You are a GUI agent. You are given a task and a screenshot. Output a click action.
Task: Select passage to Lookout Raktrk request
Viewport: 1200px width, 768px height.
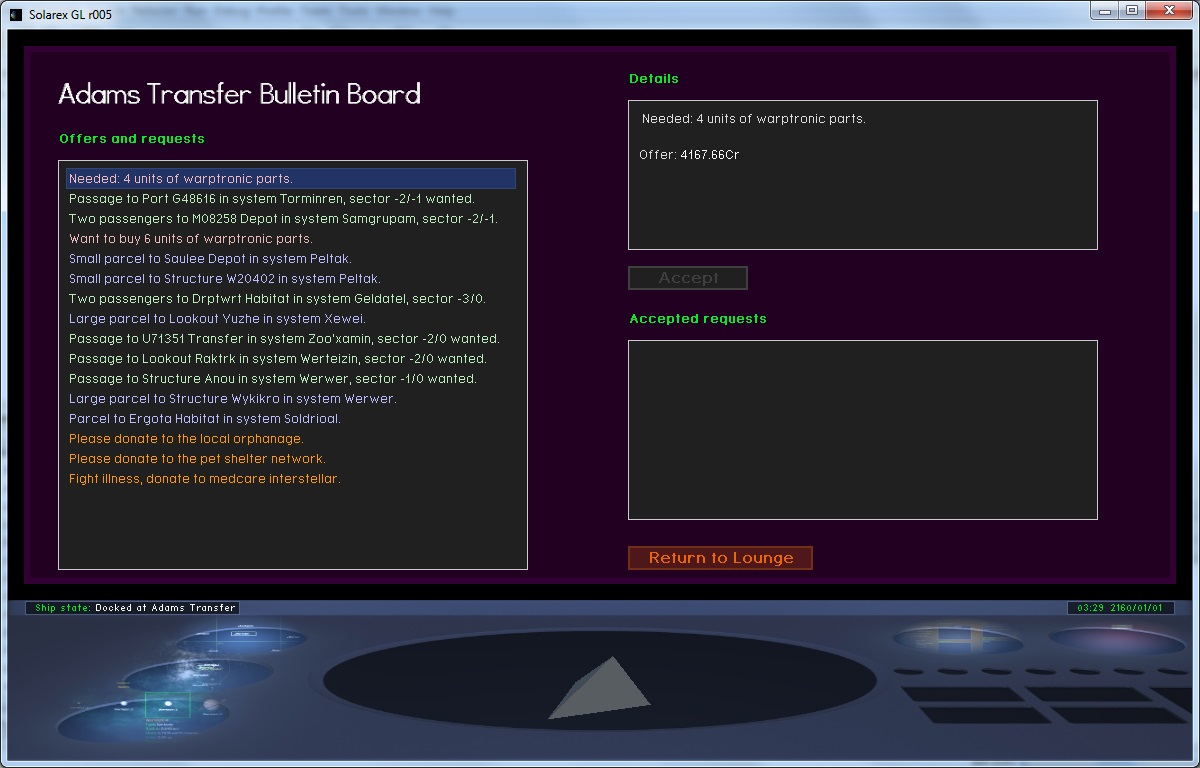click(x=277, y=359)
